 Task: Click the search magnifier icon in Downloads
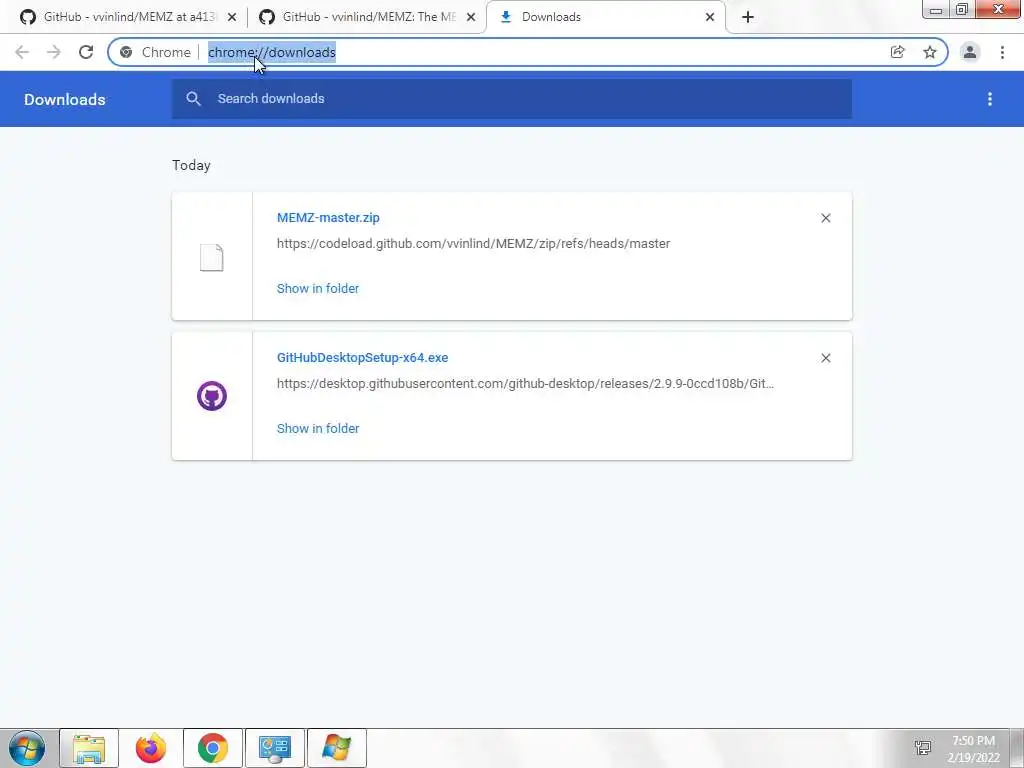click(193, 99)
